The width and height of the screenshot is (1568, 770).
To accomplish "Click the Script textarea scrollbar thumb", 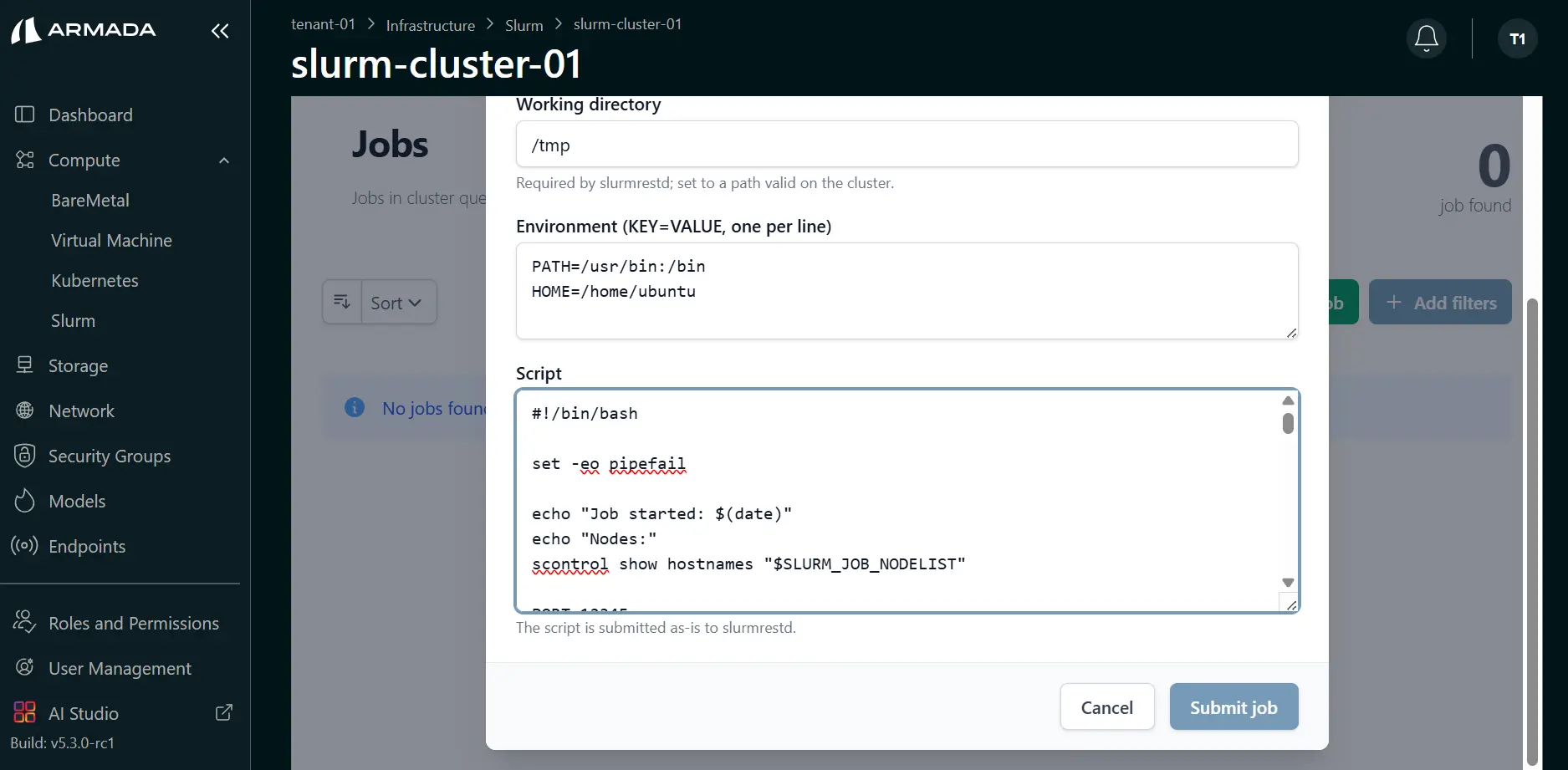I will click(x=1288, y=424).
